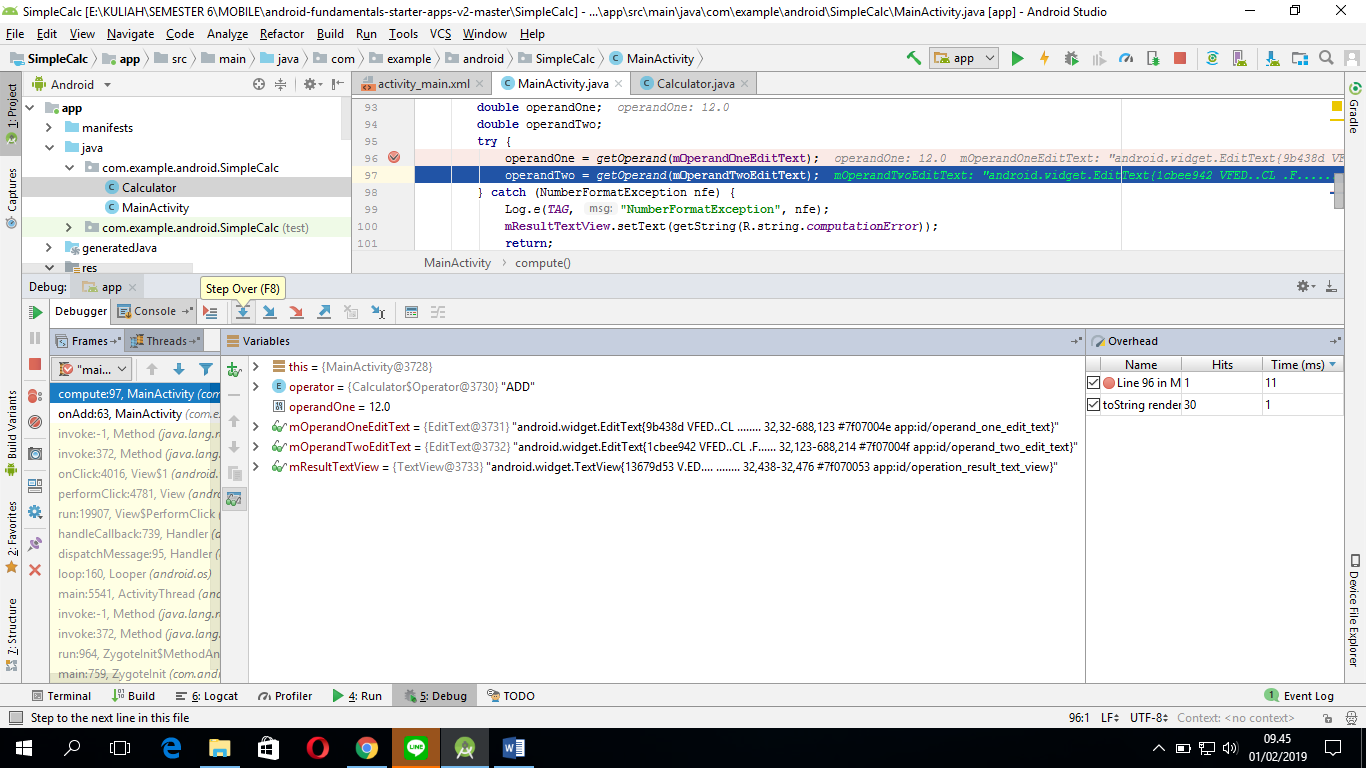Open Chrome from the Windows taskbar
This screenshot has width=1366, height=768.
tap(366, 748)
